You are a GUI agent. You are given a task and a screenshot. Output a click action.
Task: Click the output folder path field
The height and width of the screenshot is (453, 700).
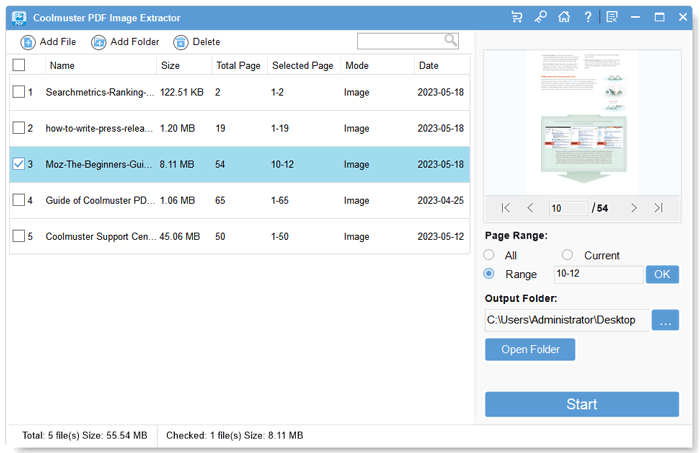567,320
